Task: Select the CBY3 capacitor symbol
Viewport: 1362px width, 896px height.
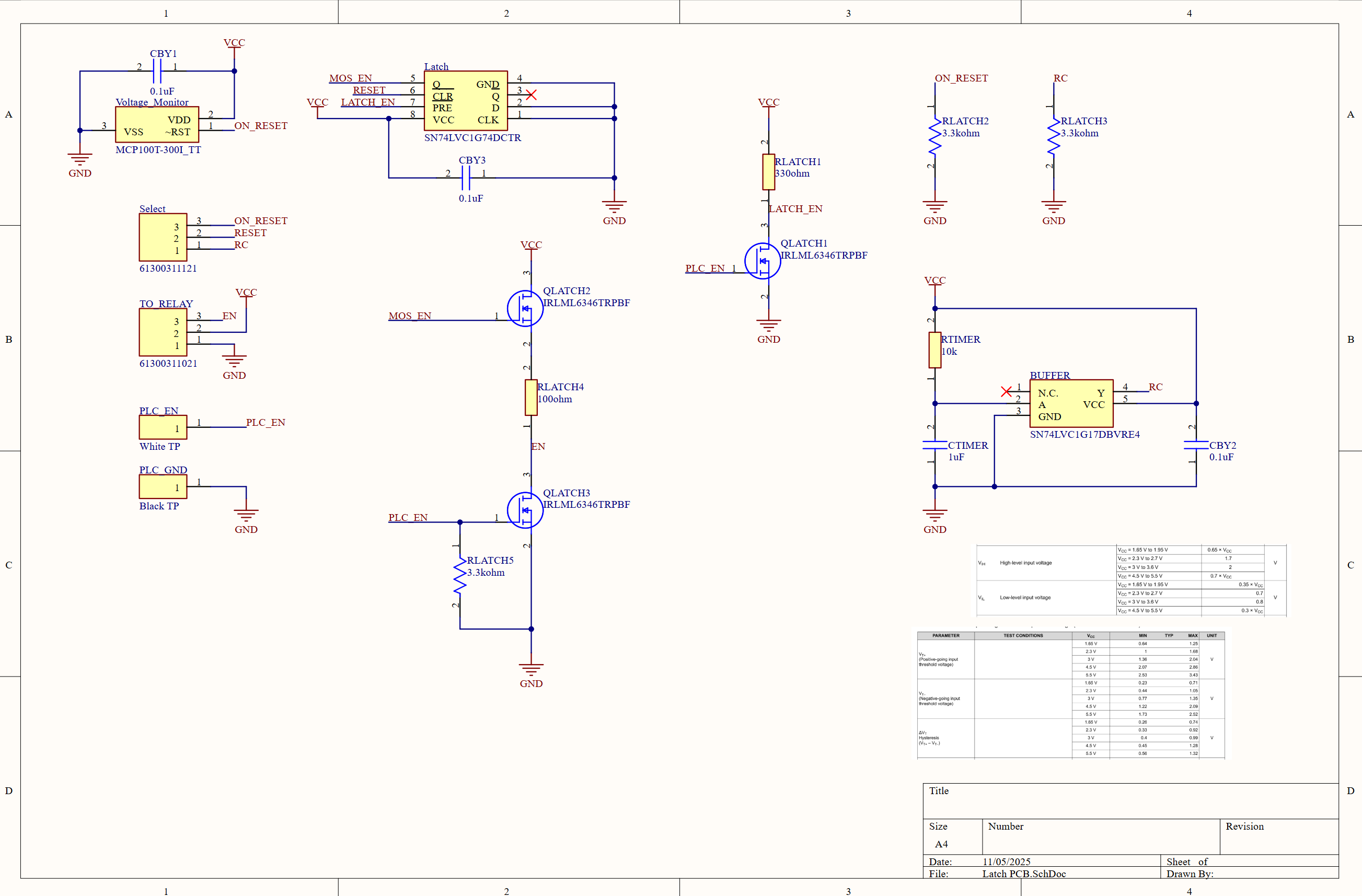Action: coord(465,178)
